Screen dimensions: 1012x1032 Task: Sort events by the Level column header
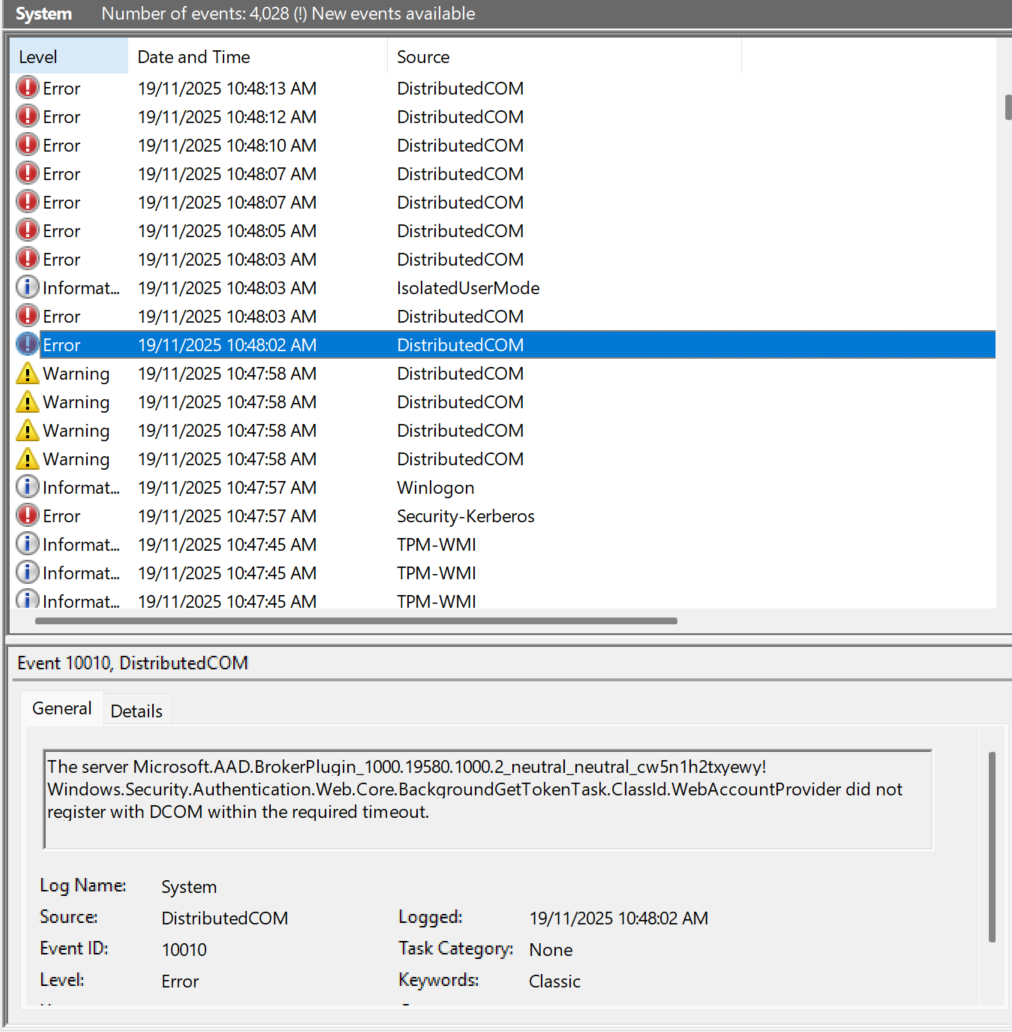coord(69,57)
